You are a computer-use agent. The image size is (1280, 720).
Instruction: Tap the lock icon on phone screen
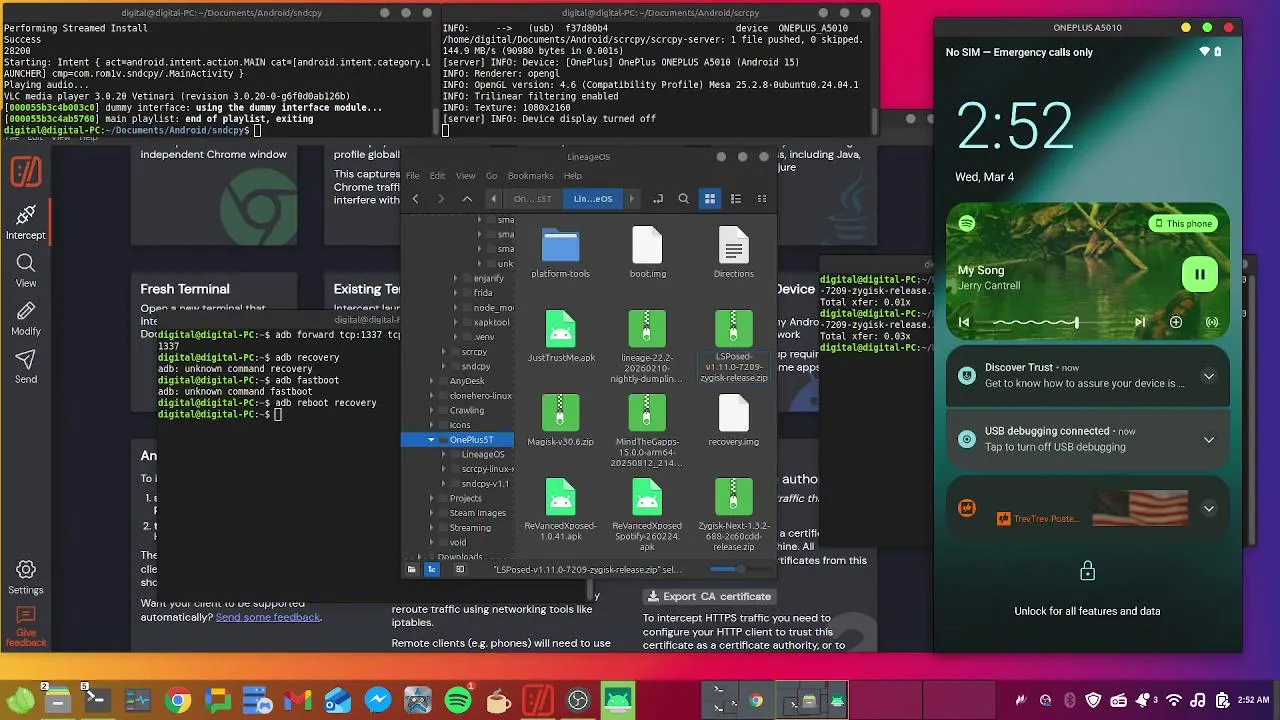[1087, 571]
